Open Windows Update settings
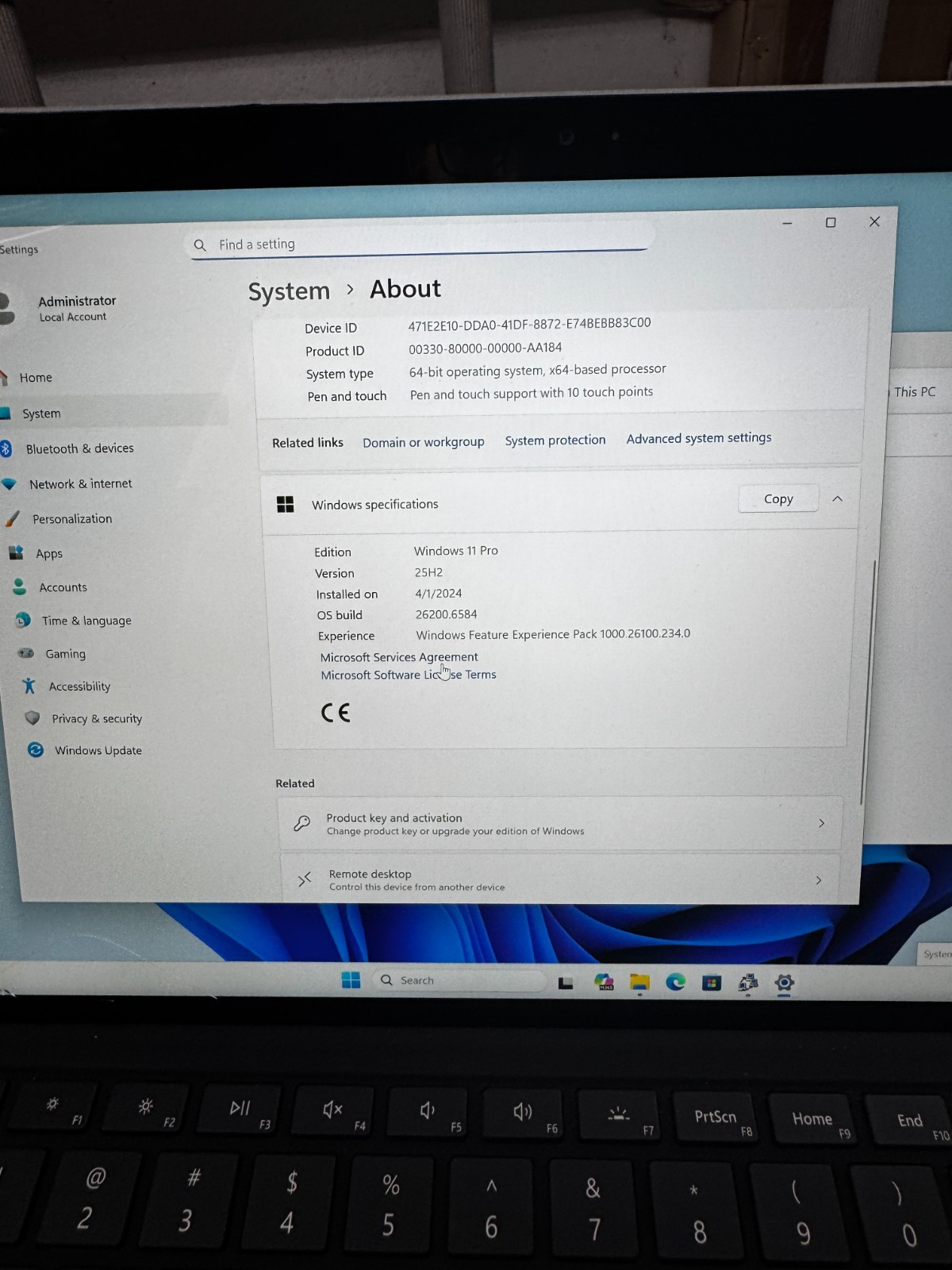Screen dimensions: 952x1270 pos(98,750)
